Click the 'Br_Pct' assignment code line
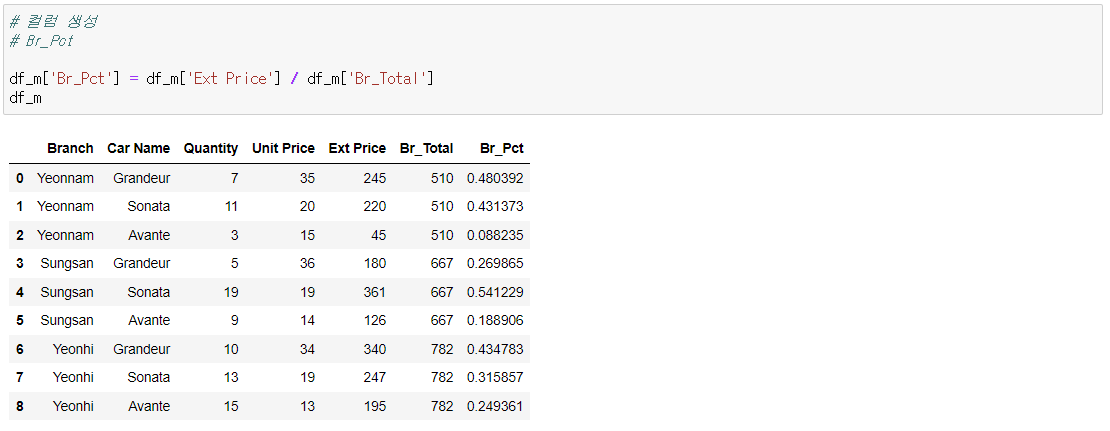Screen dimensions: 1110x431 coord(222,79)
